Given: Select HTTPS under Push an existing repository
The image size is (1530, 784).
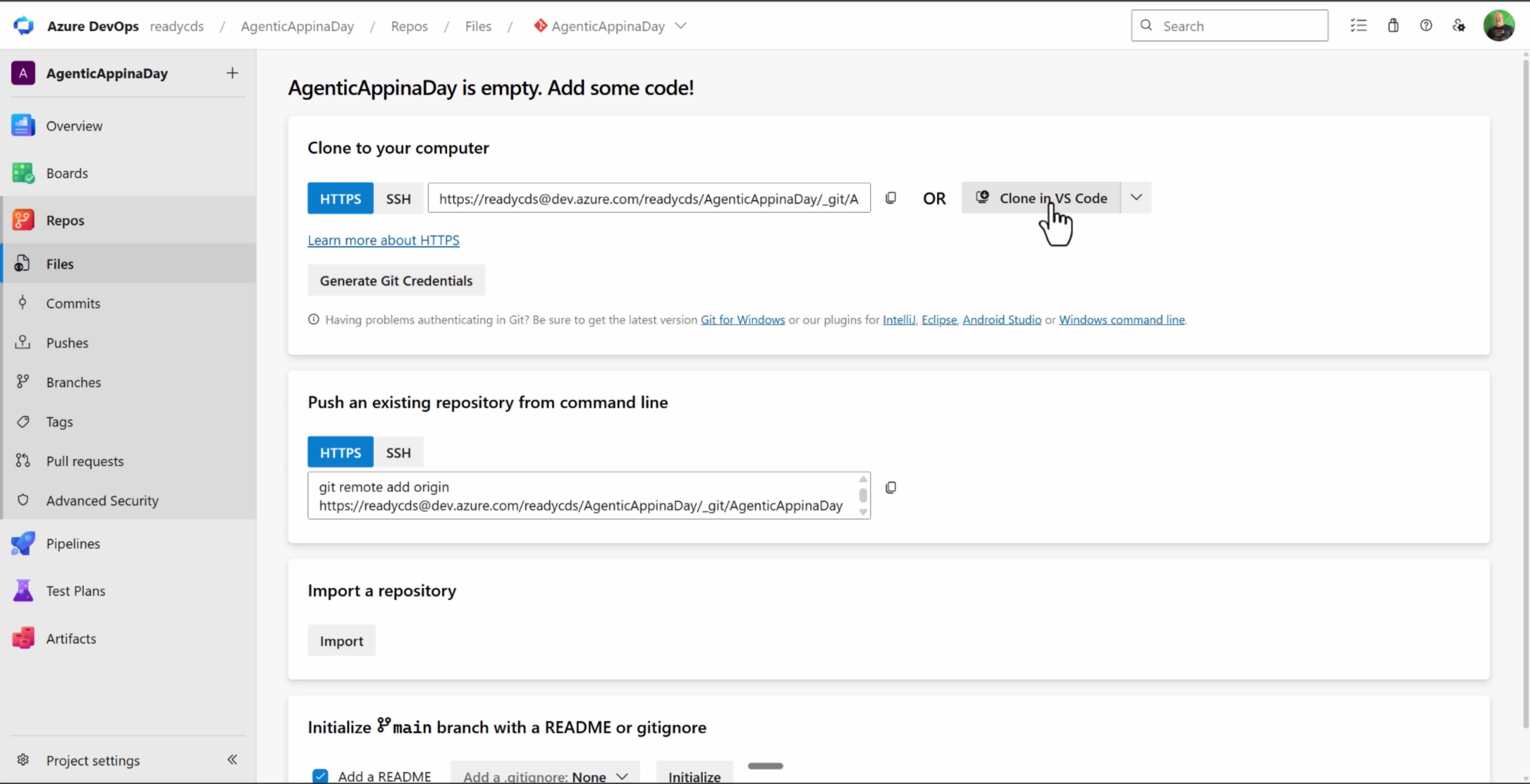Looking at the screenshot, I should coord(340,453).
